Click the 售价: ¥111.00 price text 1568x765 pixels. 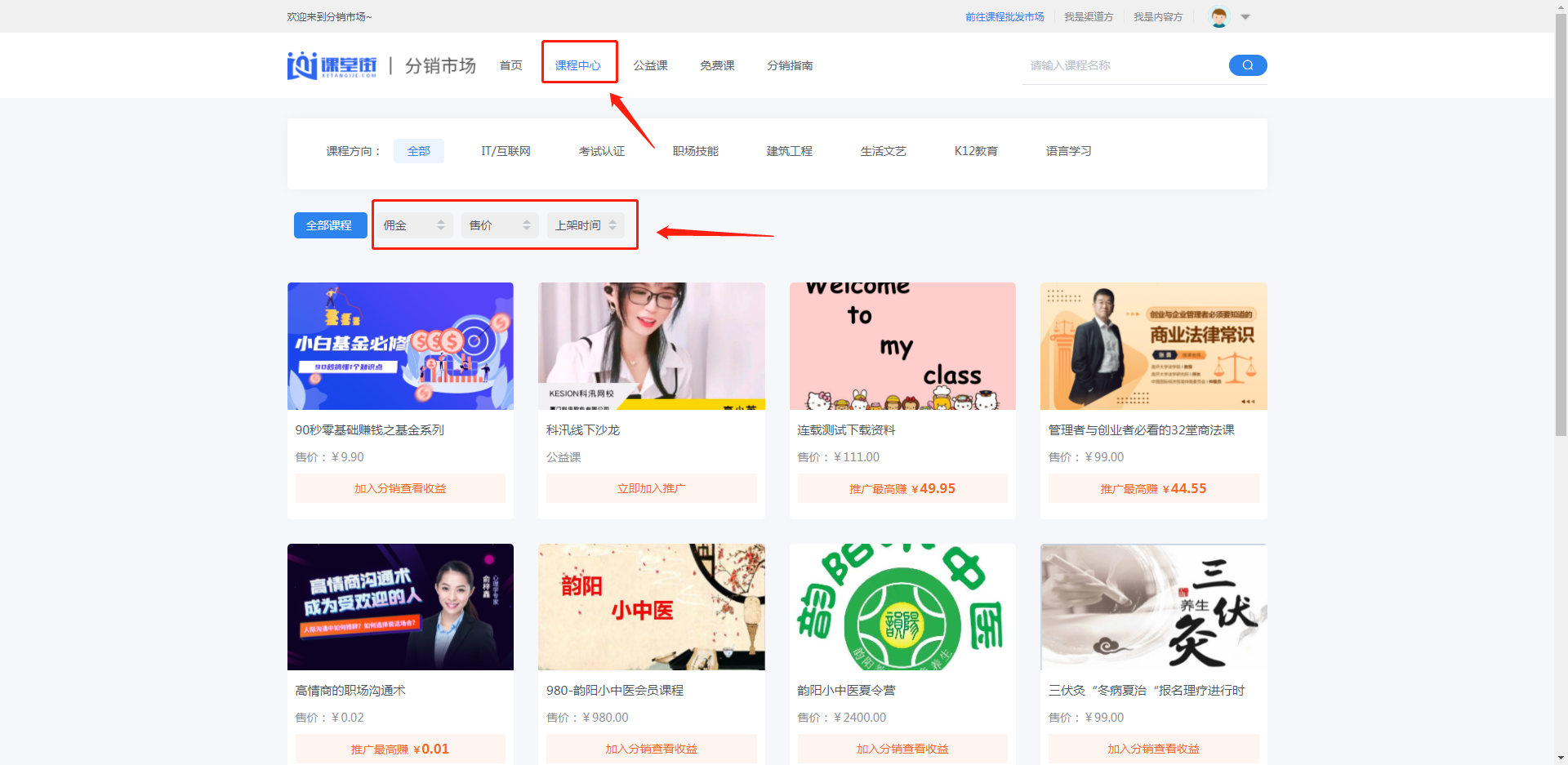(839, 457)
